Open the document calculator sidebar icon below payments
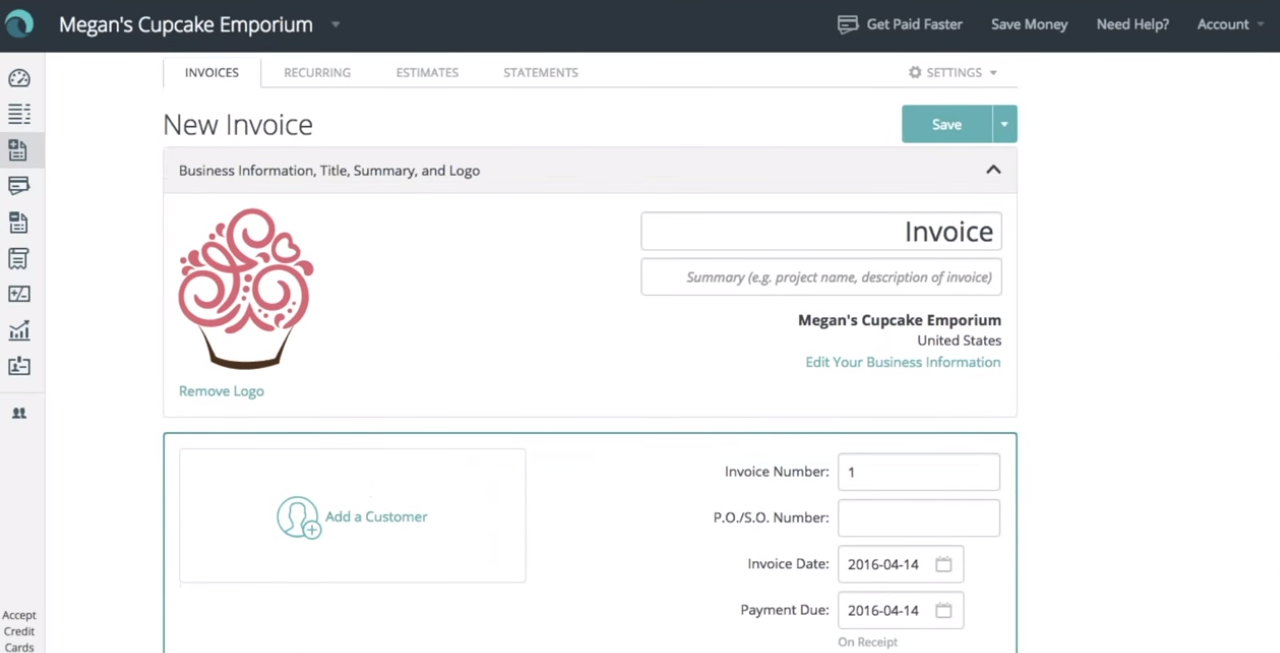The height and width of the screenshot is (653, 1280). point(19,222)
